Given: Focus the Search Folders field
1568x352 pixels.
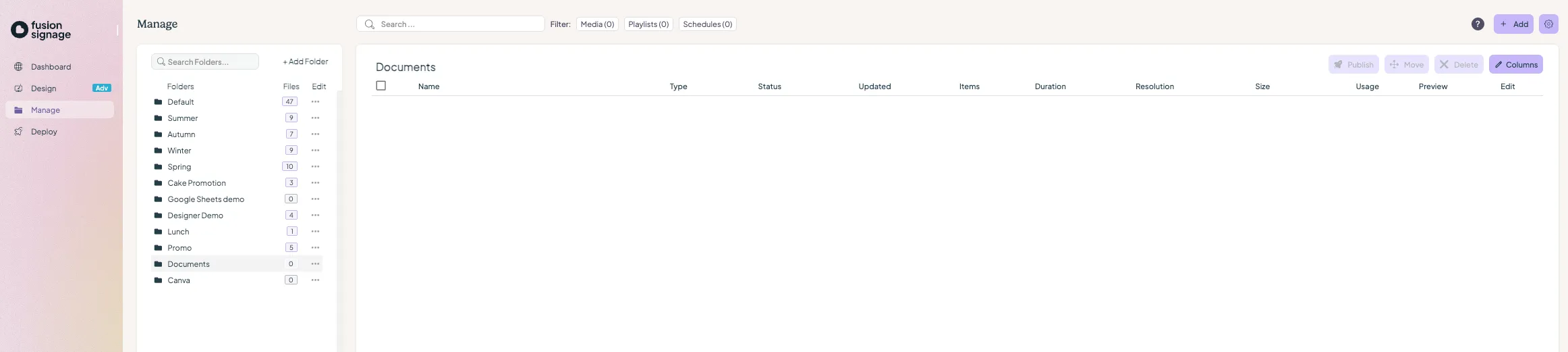Looking at the screenshot, I should pos(205,61).
